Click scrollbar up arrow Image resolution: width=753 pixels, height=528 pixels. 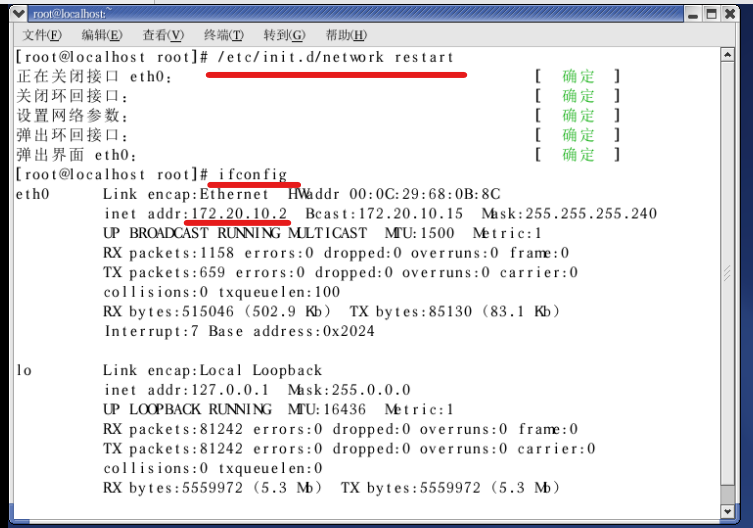click(728, 55)
